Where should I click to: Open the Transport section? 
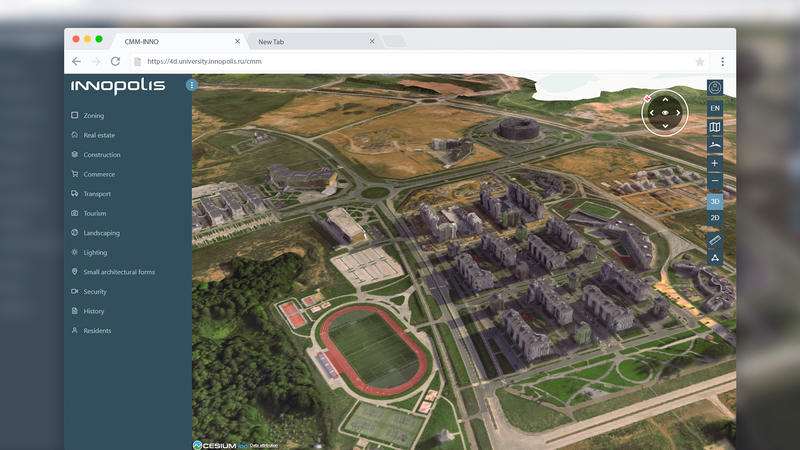coord(97,194)
